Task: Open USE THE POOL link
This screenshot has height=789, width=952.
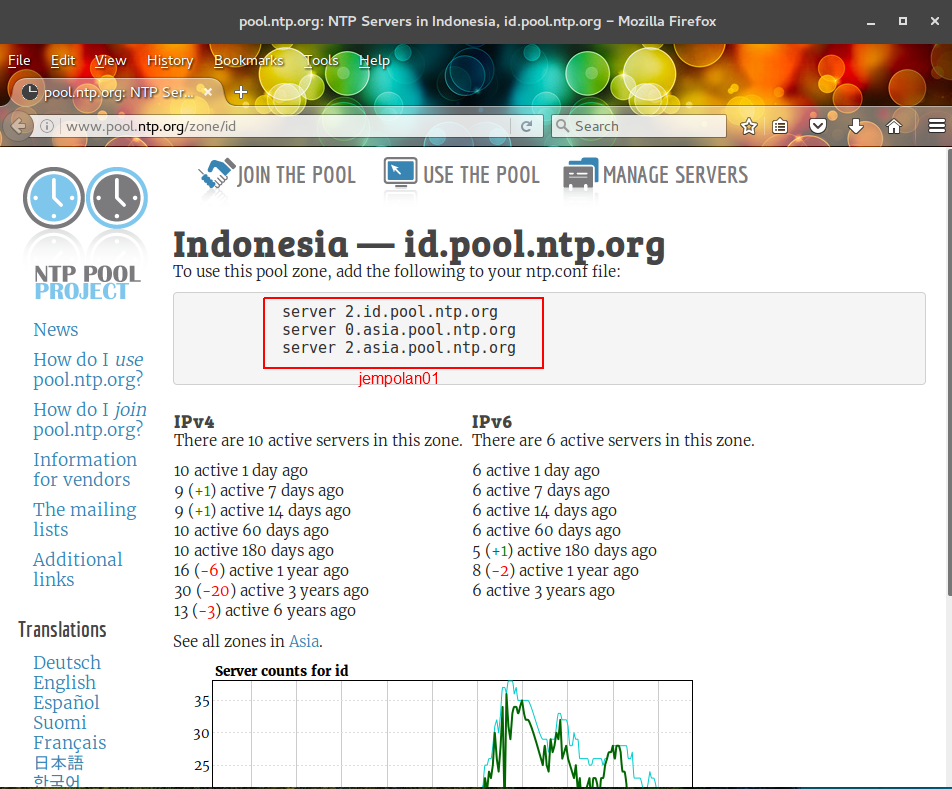Action: tap(481, 175)
